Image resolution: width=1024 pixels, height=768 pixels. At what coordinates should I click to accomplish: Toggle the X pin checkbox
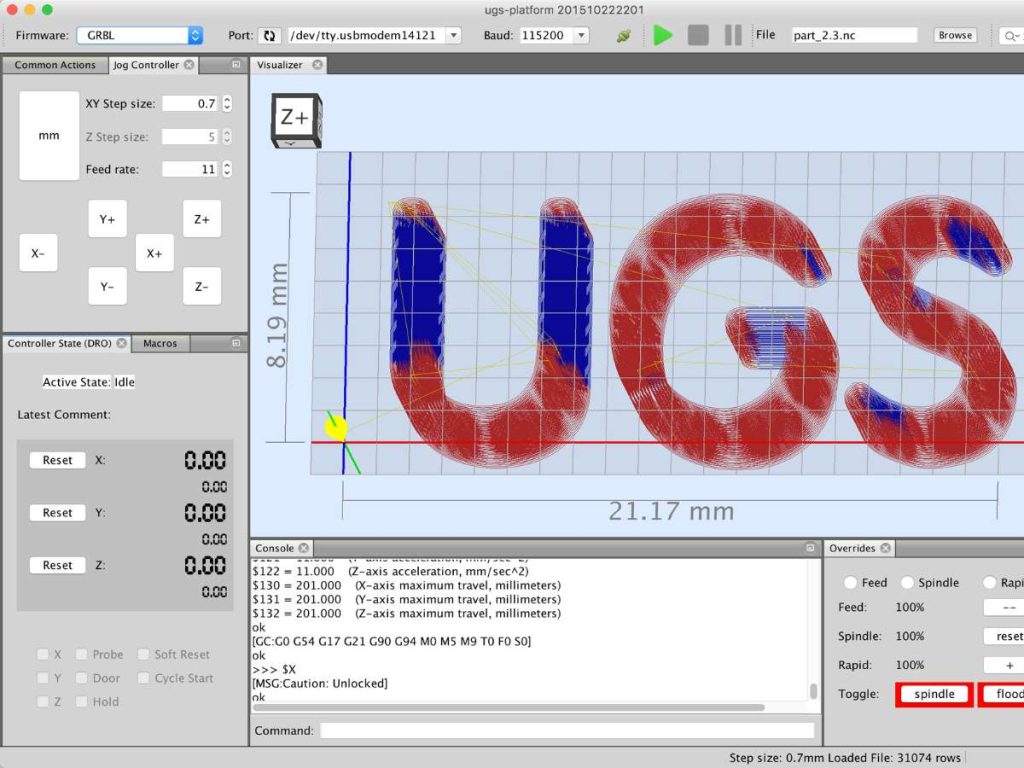[42, 654]
